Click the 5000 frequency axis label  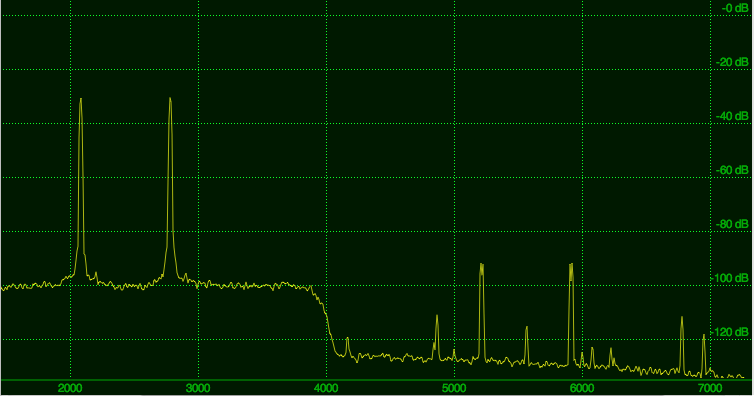click(x=454, y=388)
